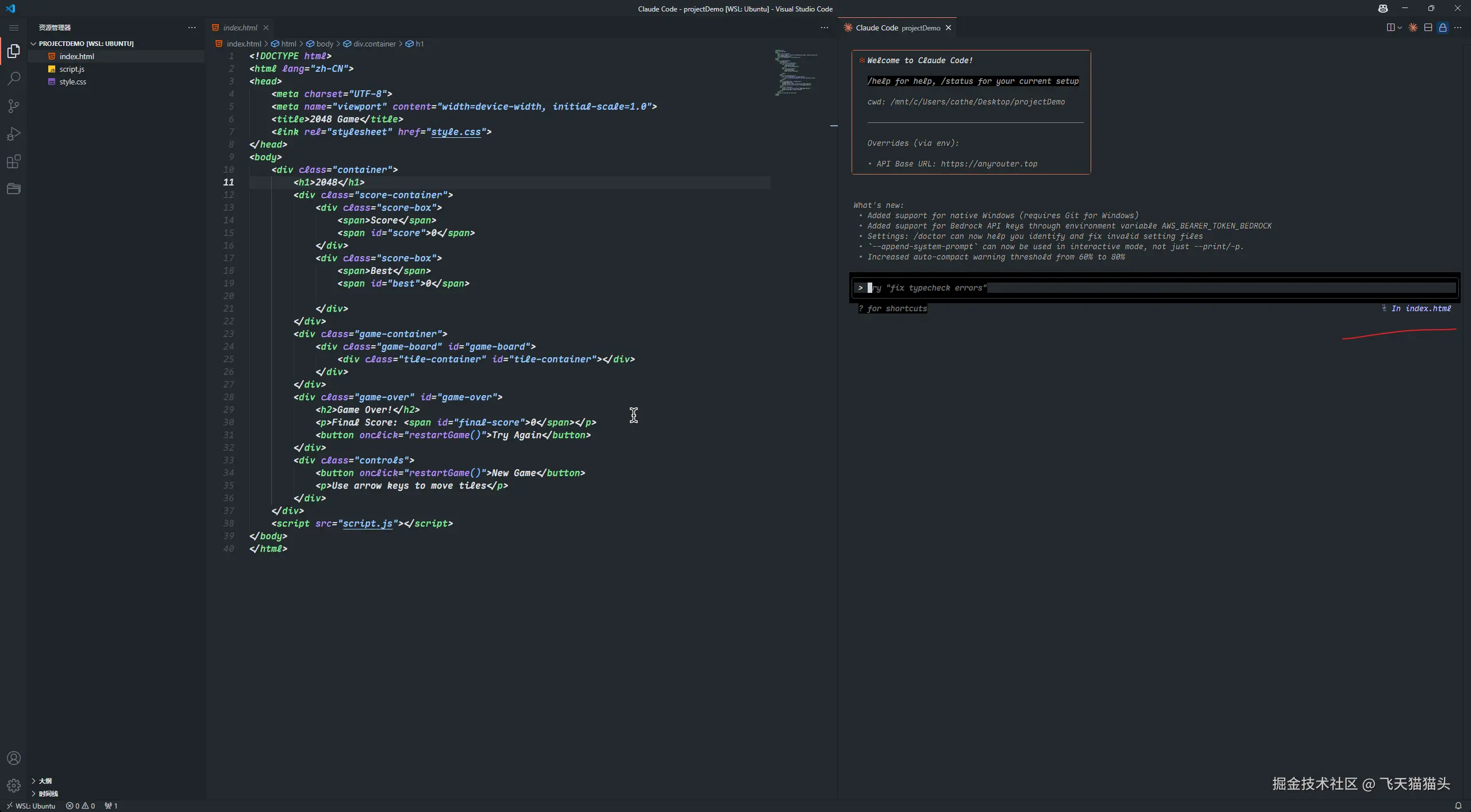
Task: Open the Manage settings gear
Action: [x=14, y=785]
